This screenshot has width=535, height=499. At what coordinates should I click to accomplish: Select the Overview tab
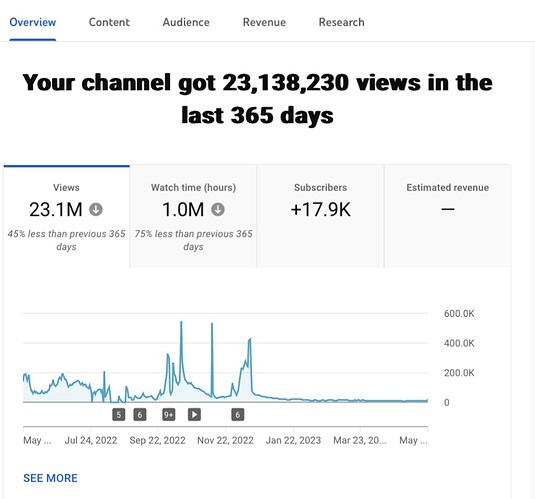coord(33,22)
